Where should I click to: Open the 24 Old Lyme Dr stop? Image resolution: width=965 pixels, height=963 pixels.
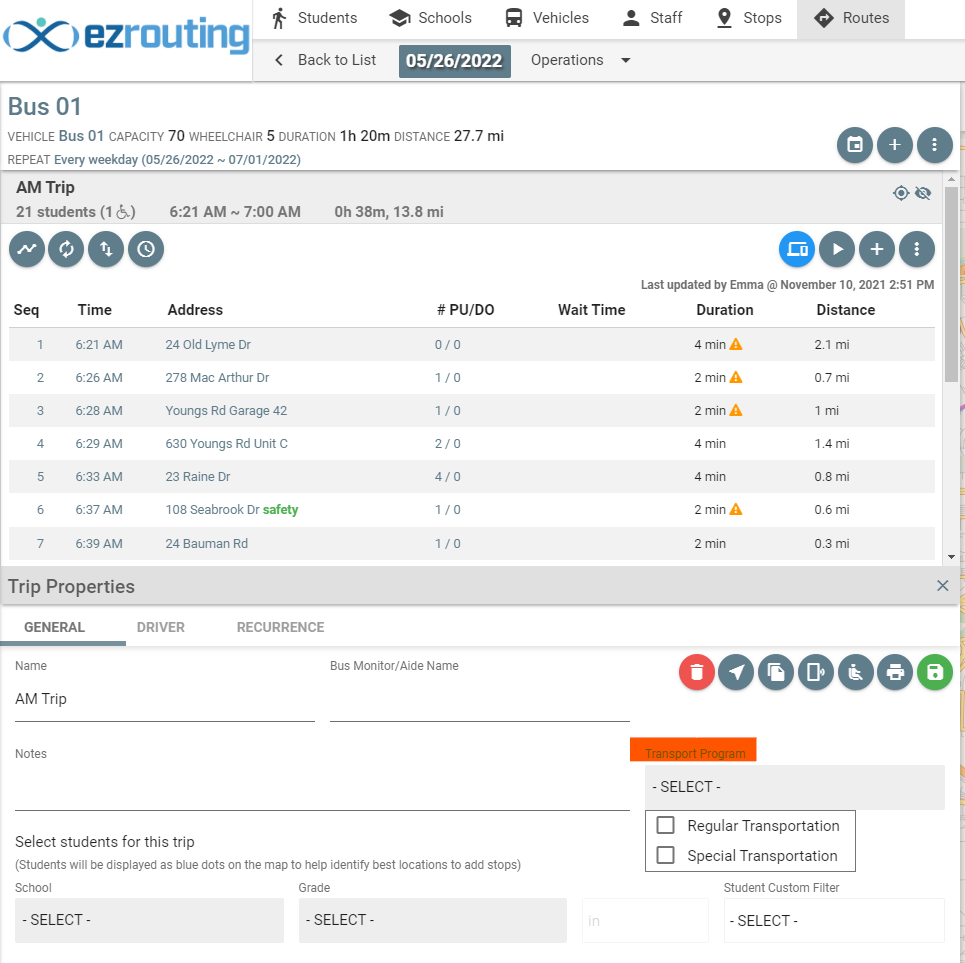coord(208,345)
